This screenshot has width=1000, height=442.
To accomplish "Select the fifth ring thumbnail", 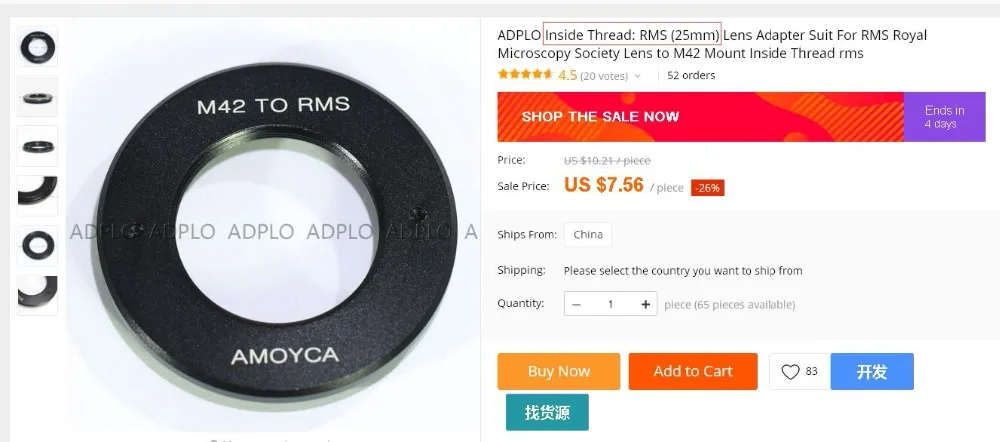I will tap(38, 246).
